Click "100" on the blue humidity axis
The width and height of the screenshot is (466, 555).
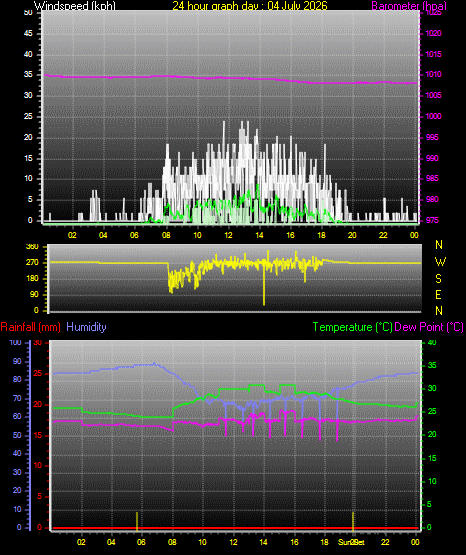tap(15, 343)
